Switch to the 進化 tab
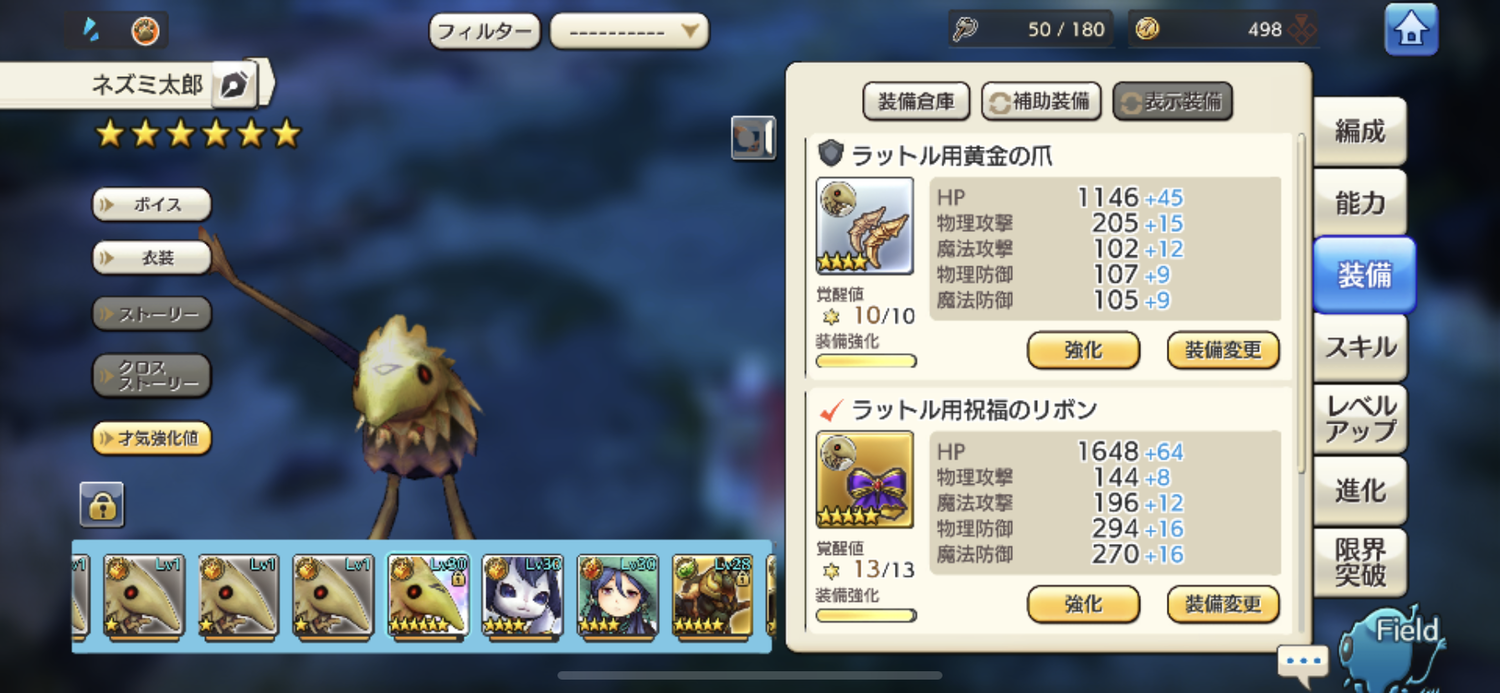Screen dimensions: 1500x693 tap(1360, 491)
